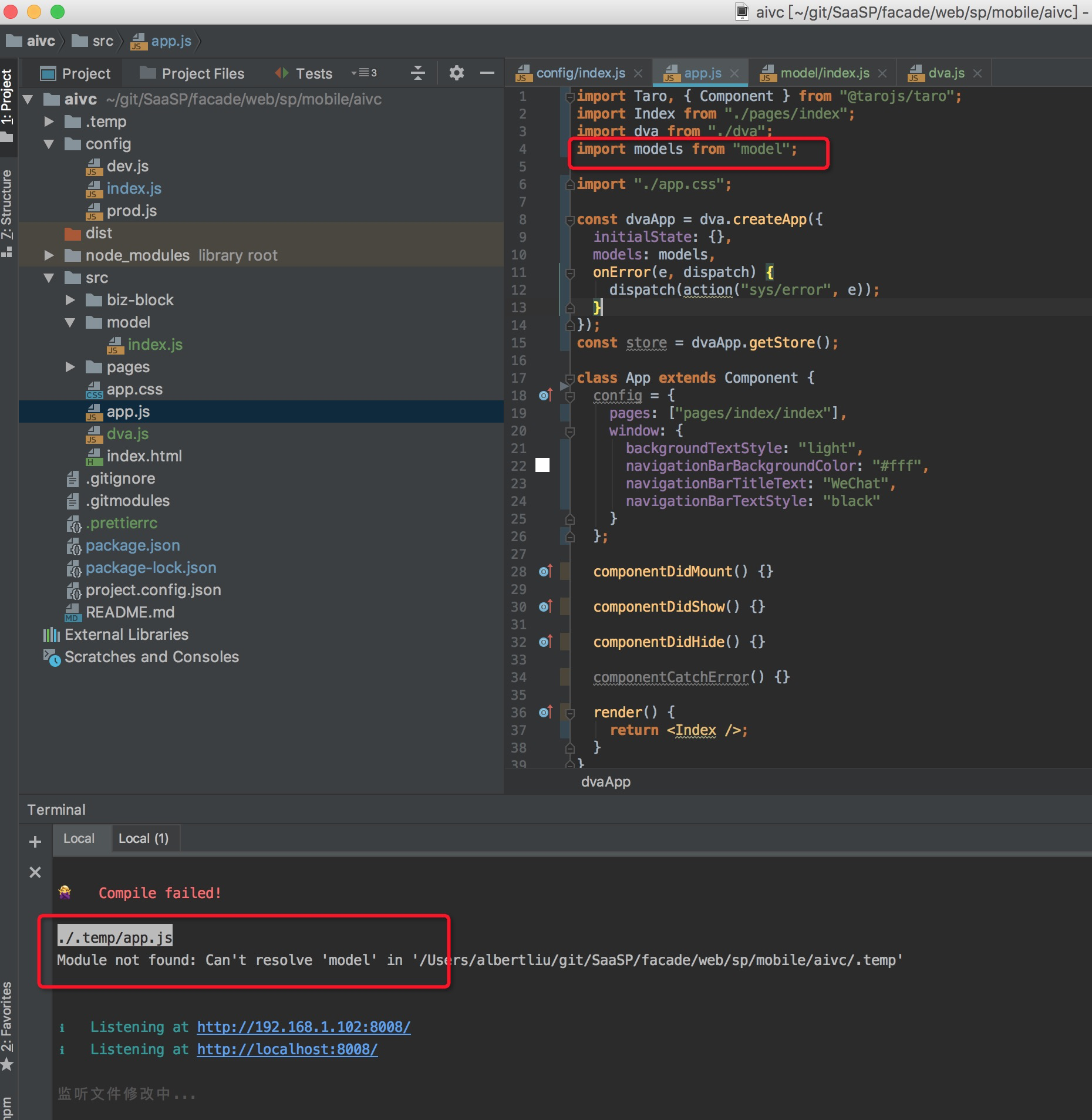
Task: Expand the node_modules folder
Action: click(x=49, y=255)
